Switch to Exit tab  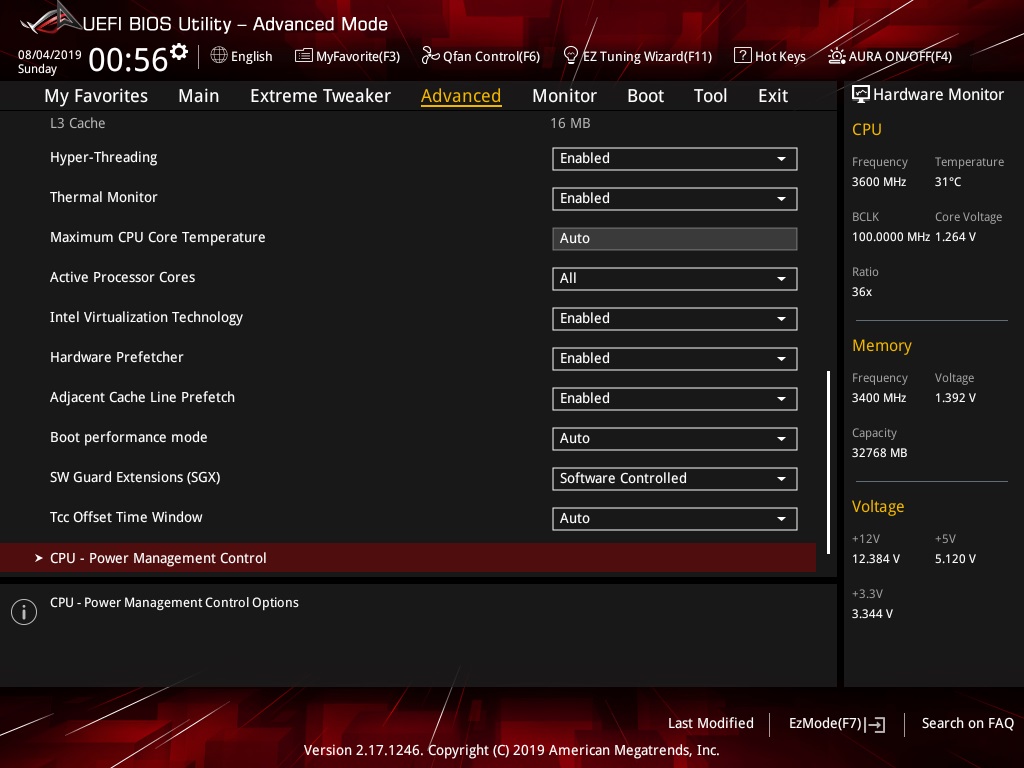(773, 96)
